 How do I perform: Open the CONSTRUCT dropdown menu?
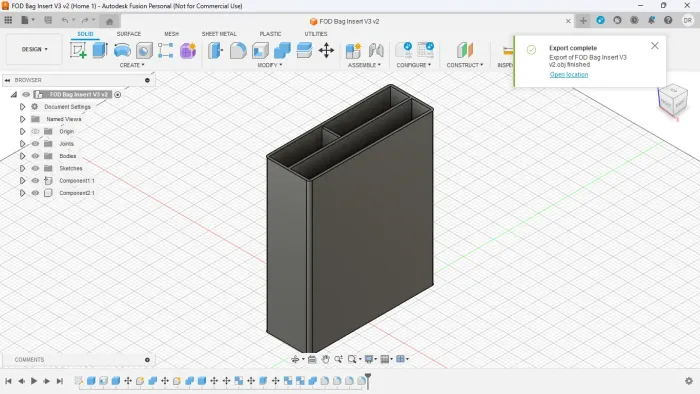point(465,65)
